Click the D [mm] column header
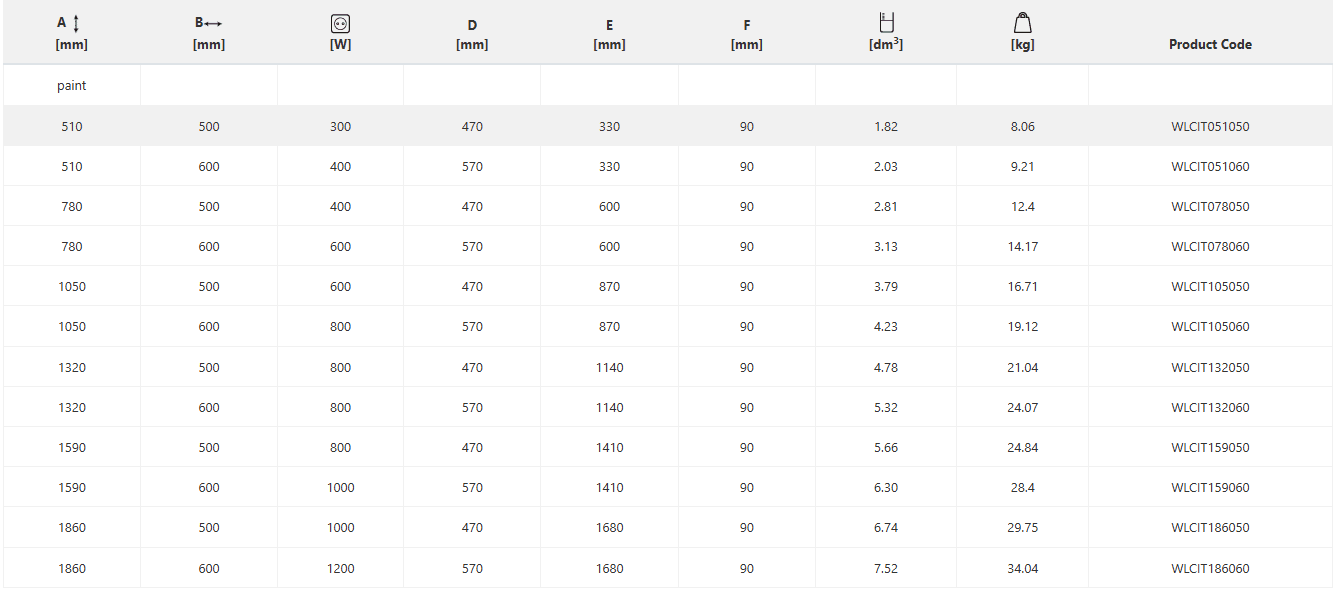 [x=472, y=35]
